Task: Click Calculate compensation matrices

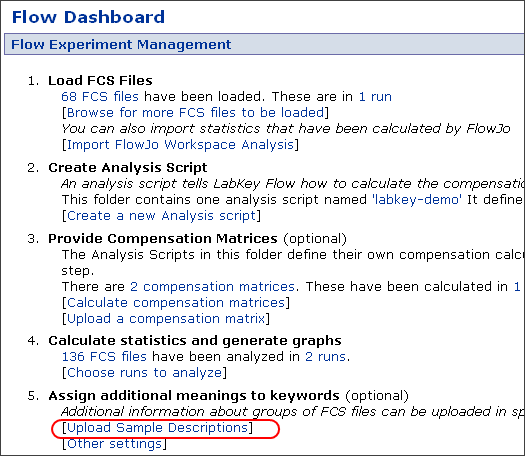Action: tap(176, 303)
